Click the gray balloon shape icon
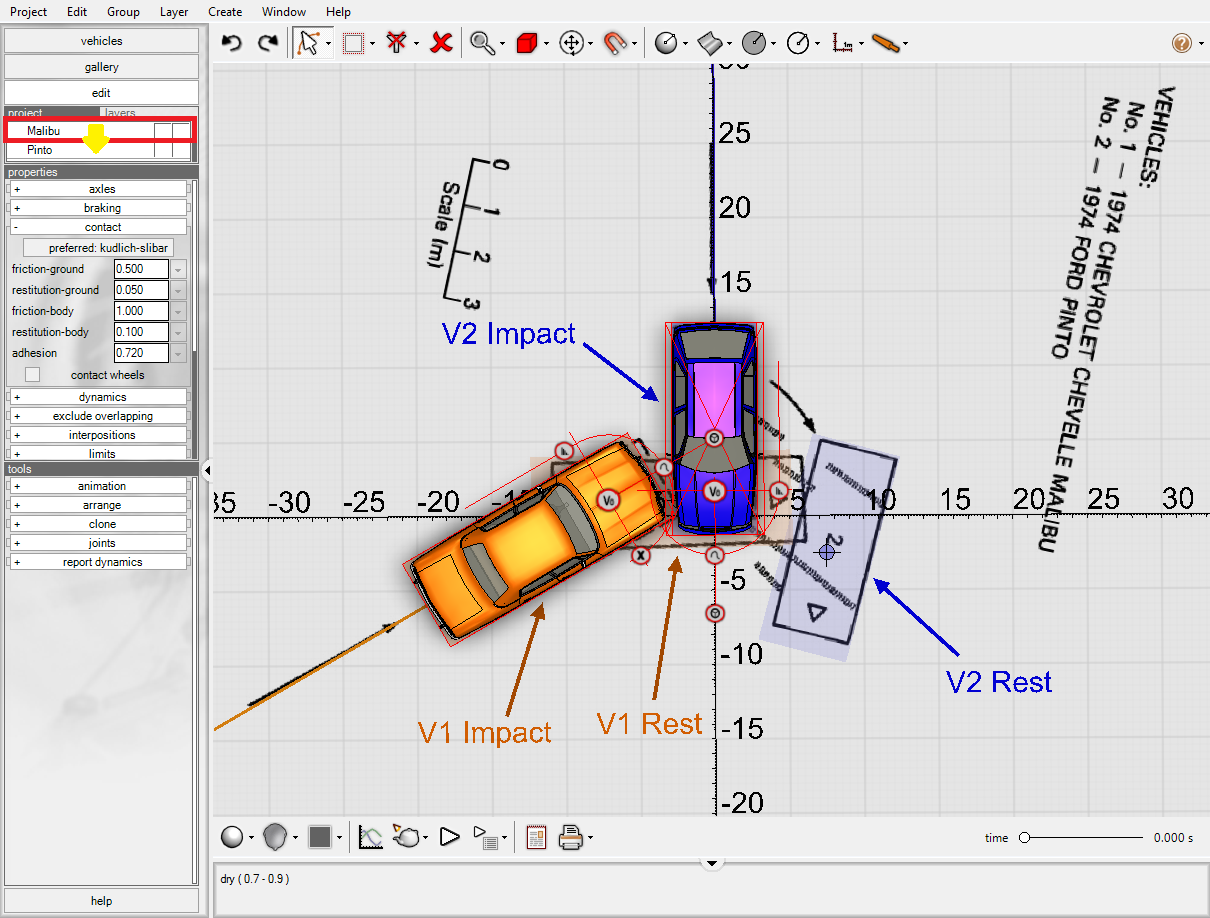The width and height of the screenshot is (1210, 918). coord(276,837)
